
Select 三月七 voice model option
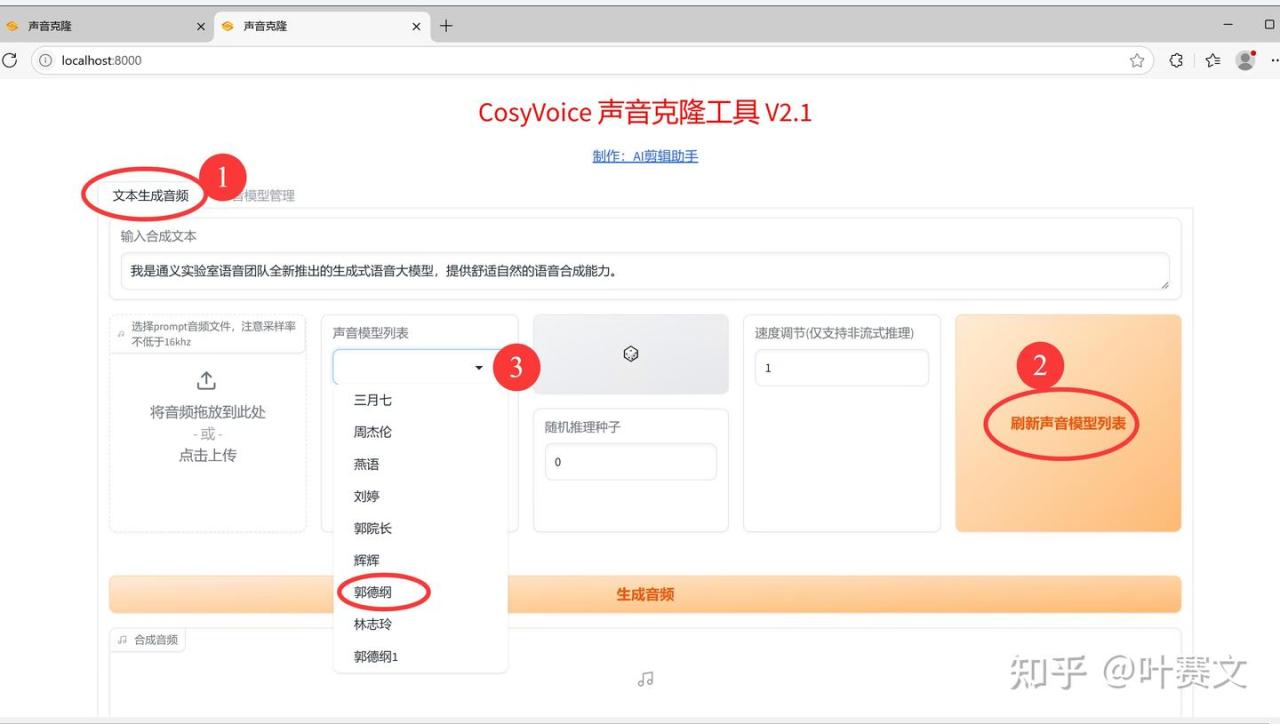(373, 400)
